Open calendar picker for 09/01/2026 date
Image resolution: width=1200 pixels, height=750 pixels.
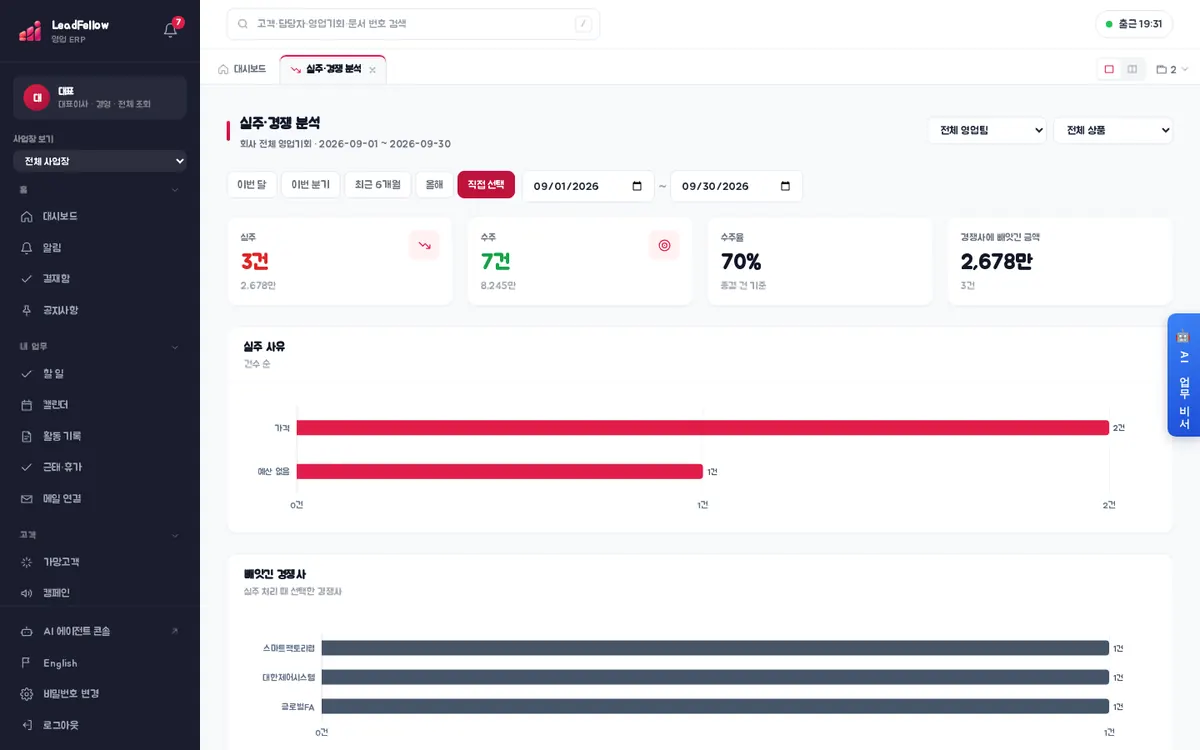point(638,186)
